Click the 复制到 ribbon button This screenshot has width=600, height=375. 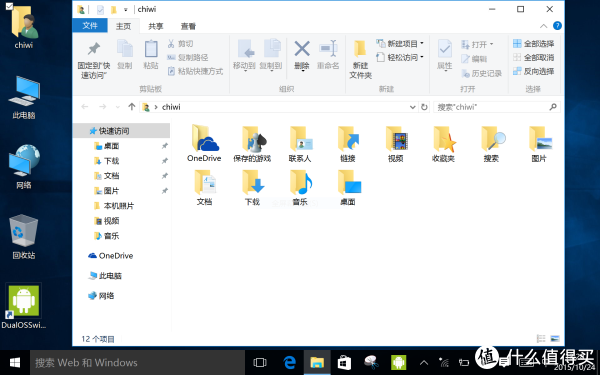[271, 56]
